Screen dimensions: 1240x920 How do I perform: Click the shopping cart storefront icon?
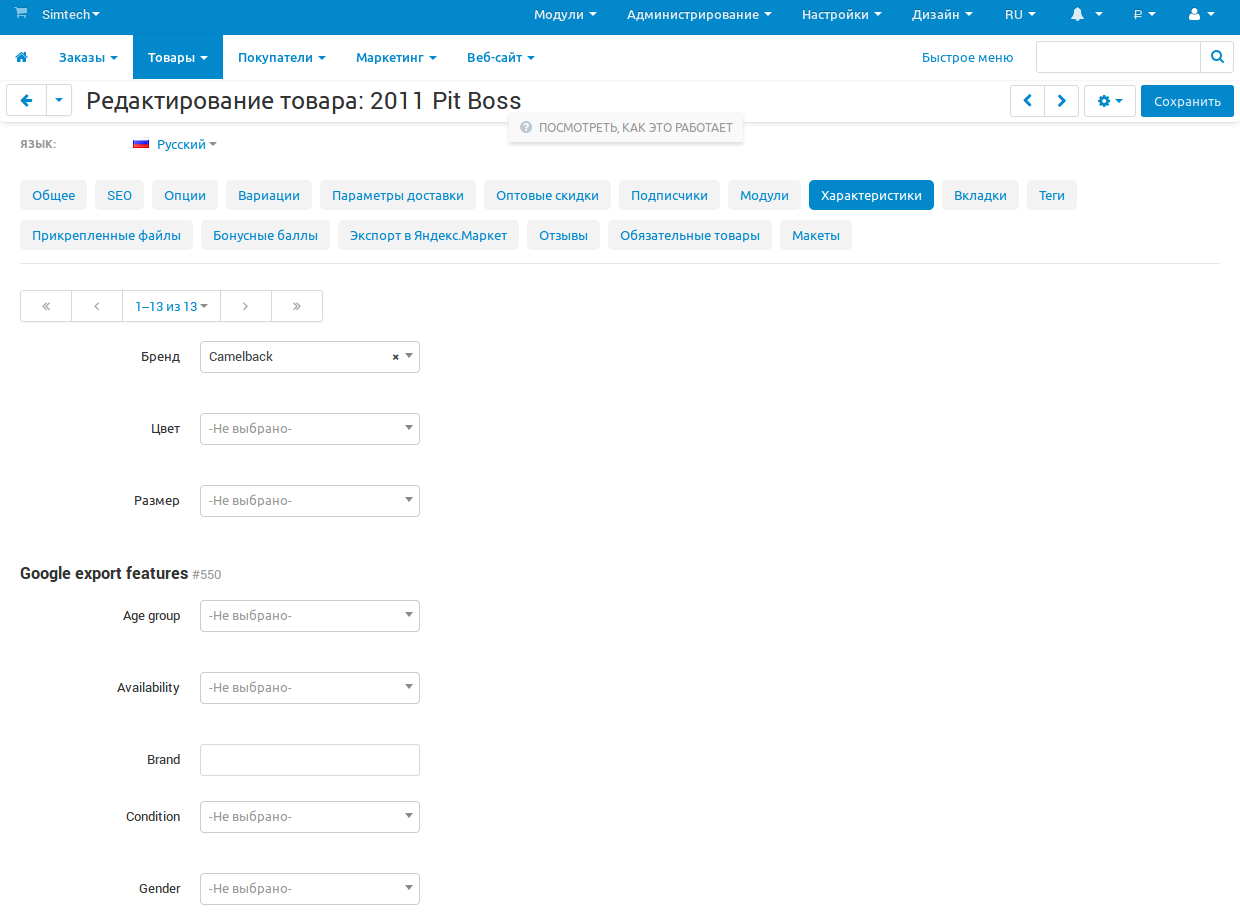[21, 14]
